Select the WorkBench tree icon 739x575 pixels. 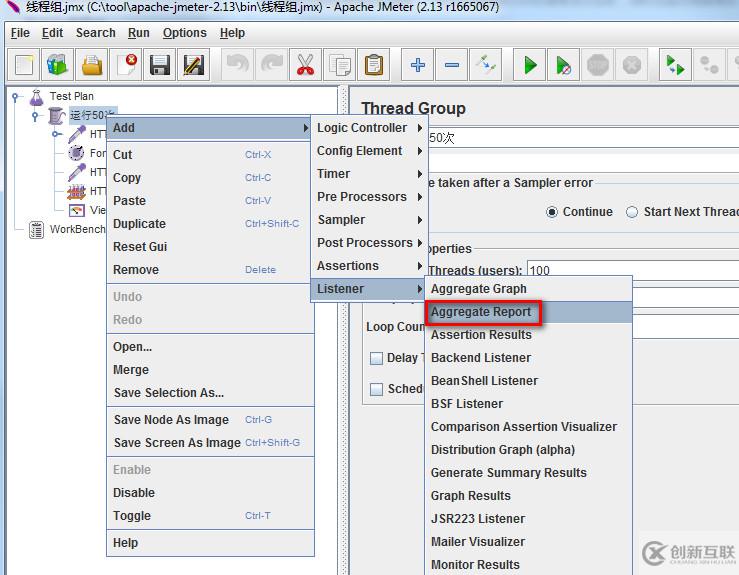tap(36, 230)
